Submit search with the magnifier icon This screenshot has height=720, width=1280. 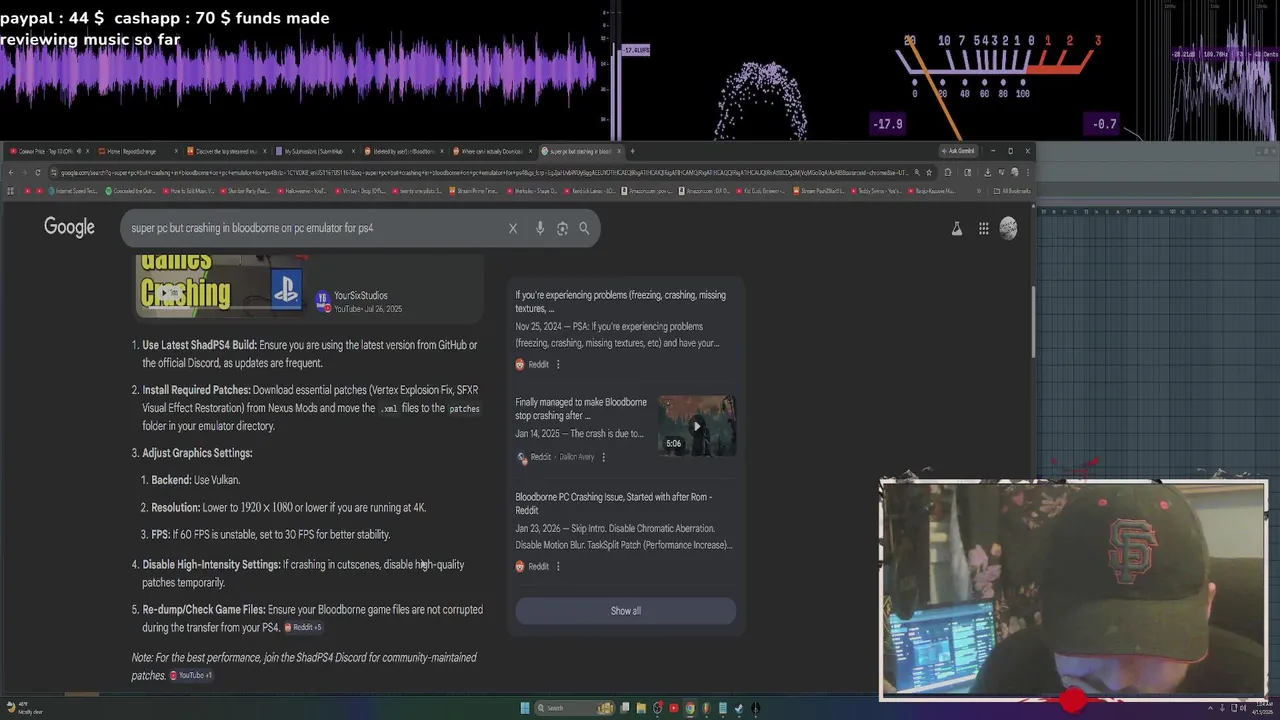(584, 228)
